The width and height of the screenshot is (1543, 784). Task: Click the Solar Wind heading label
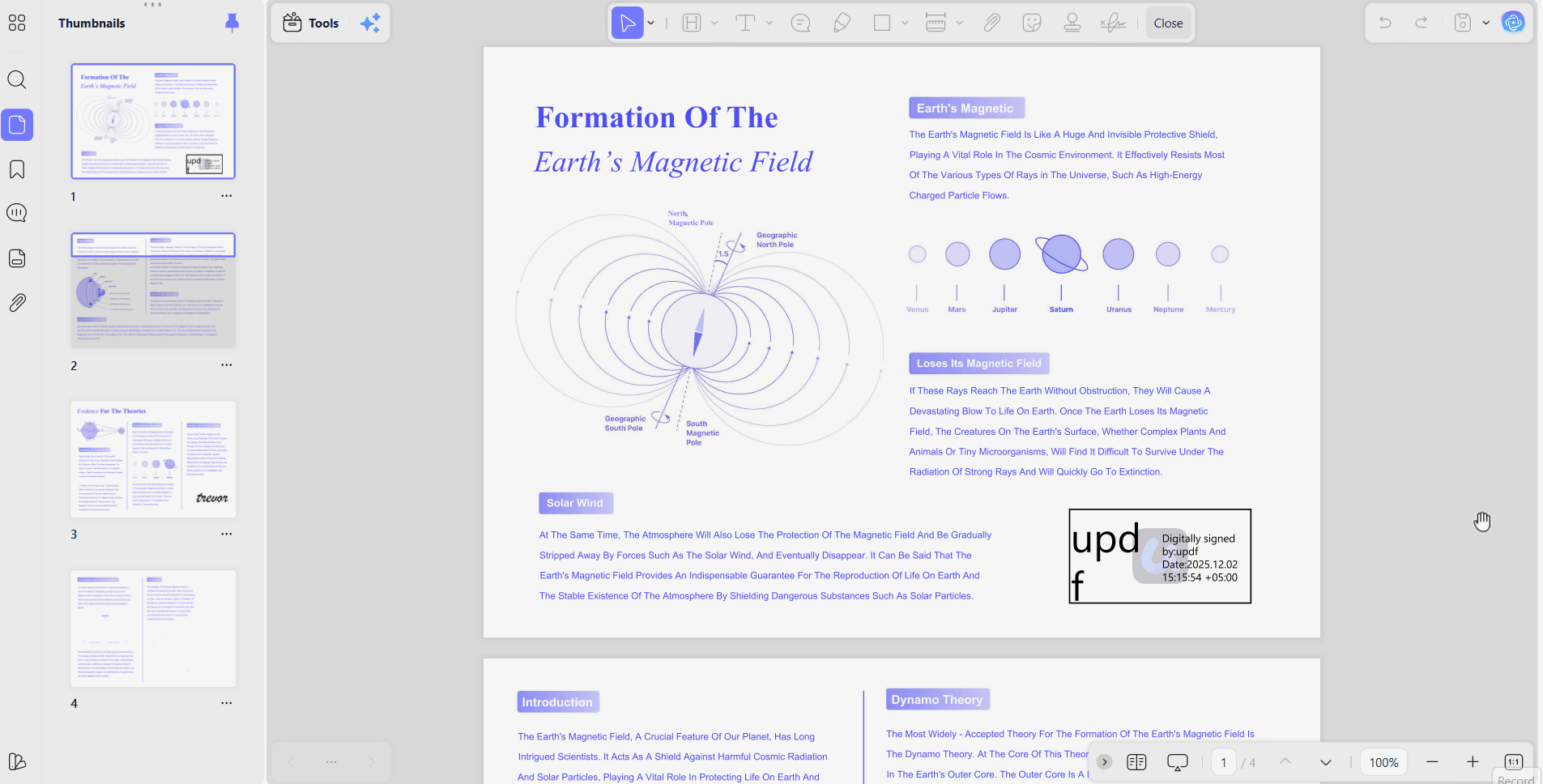coord(575,503)
